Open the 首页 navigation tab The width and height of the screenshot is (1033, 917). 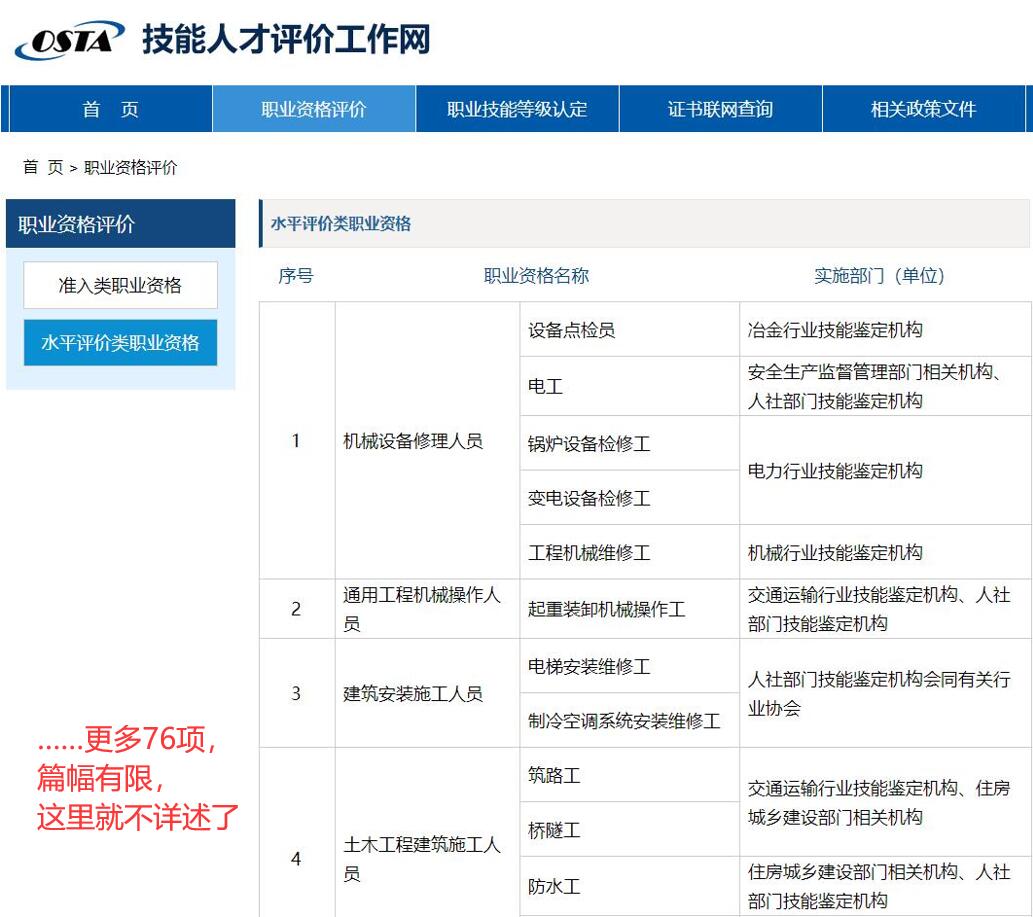coord(107,109)
